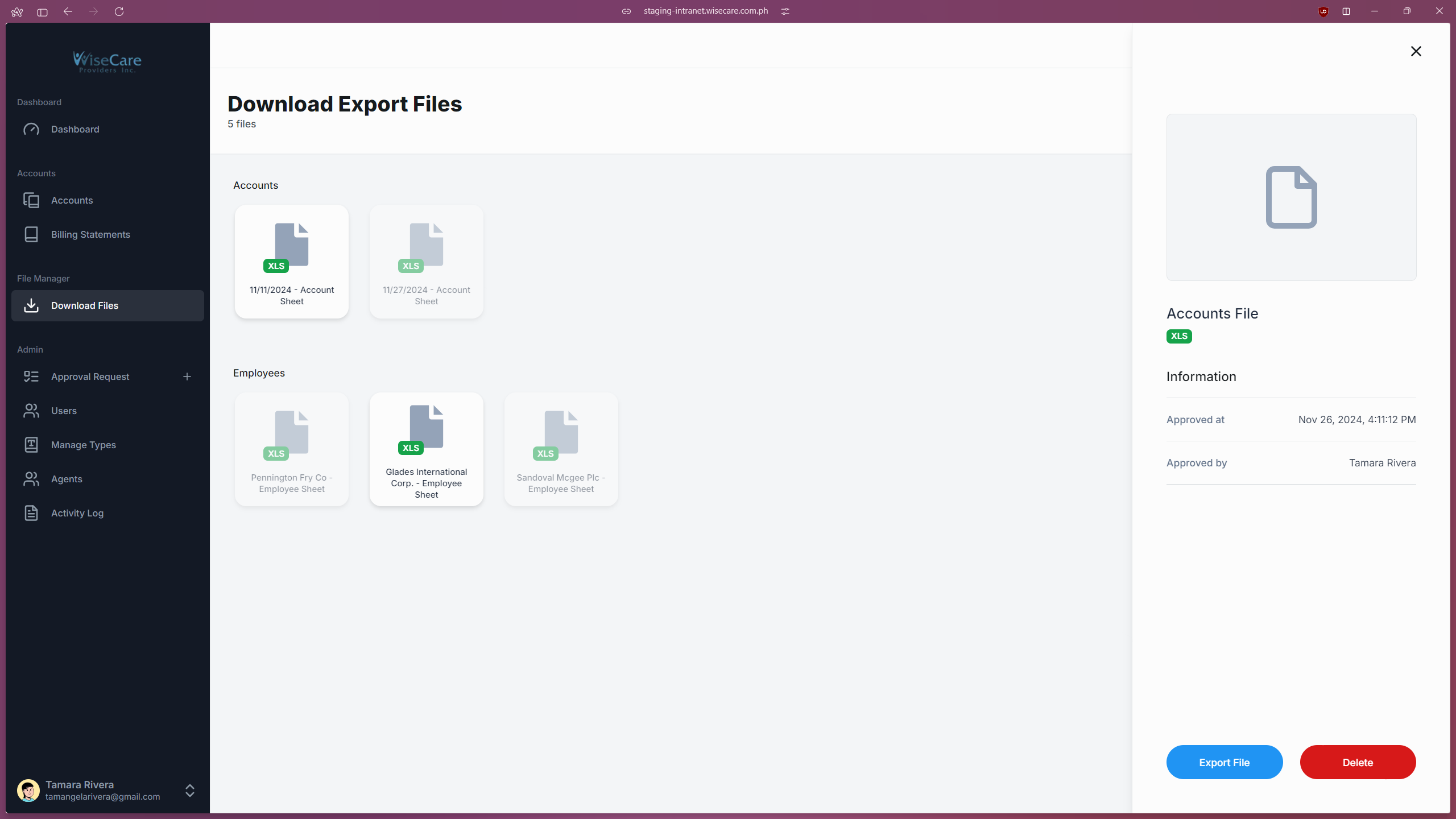This screenshot has width=1456, height=819.
Task: Click the Download Files icon
Action: [x=32, y=305]
